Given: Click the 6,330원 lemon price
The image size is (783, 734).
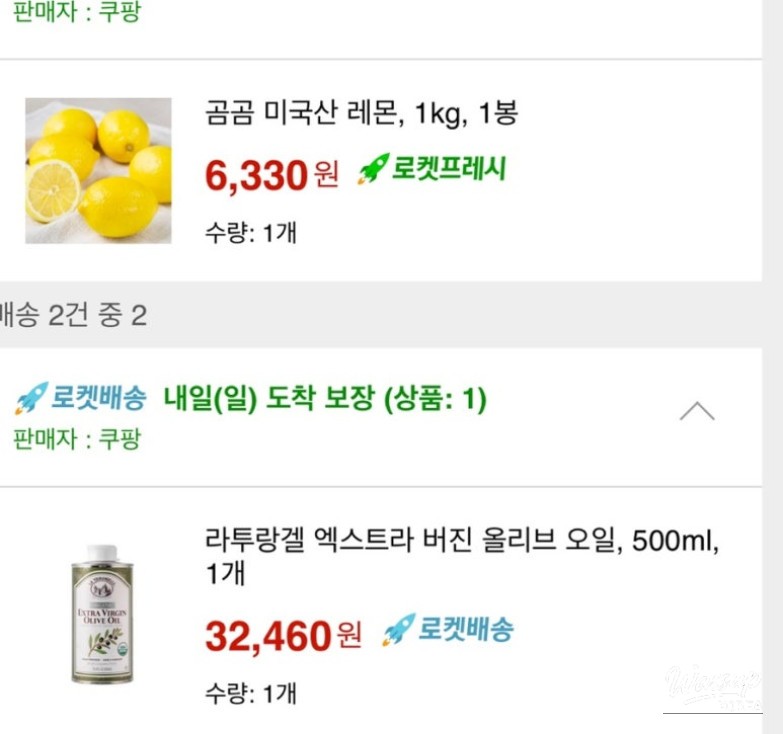Looking at the screenshot, I should 271,175.
